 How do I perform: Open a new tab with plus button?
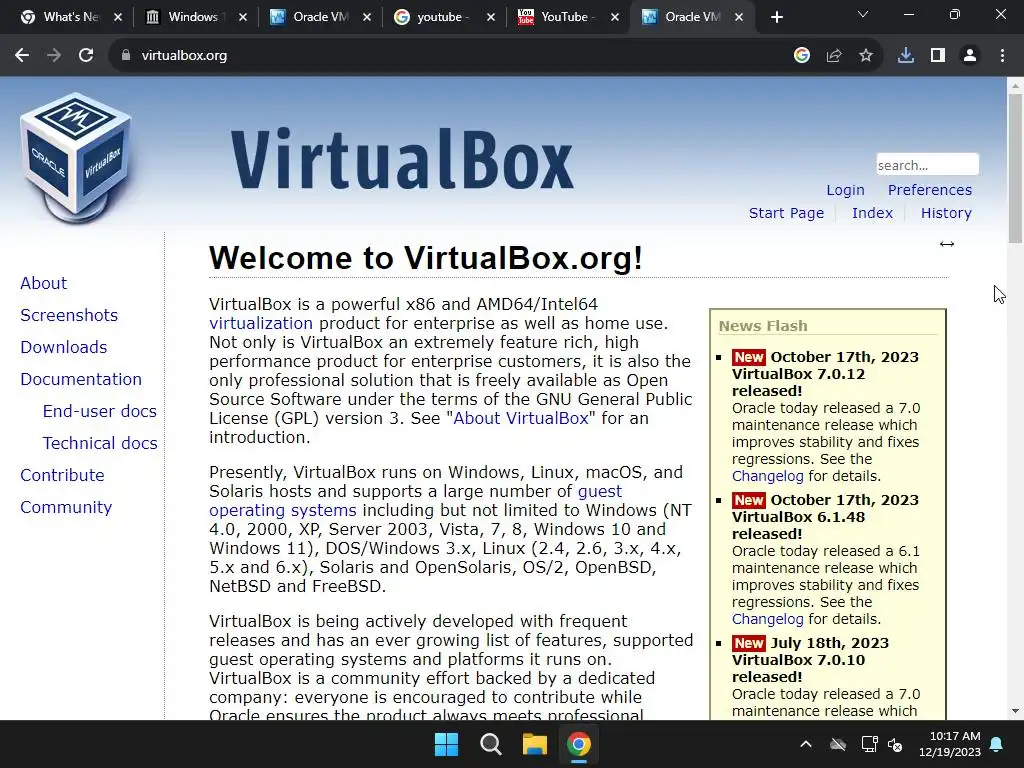pyautogui.click(x=776, y=18)
